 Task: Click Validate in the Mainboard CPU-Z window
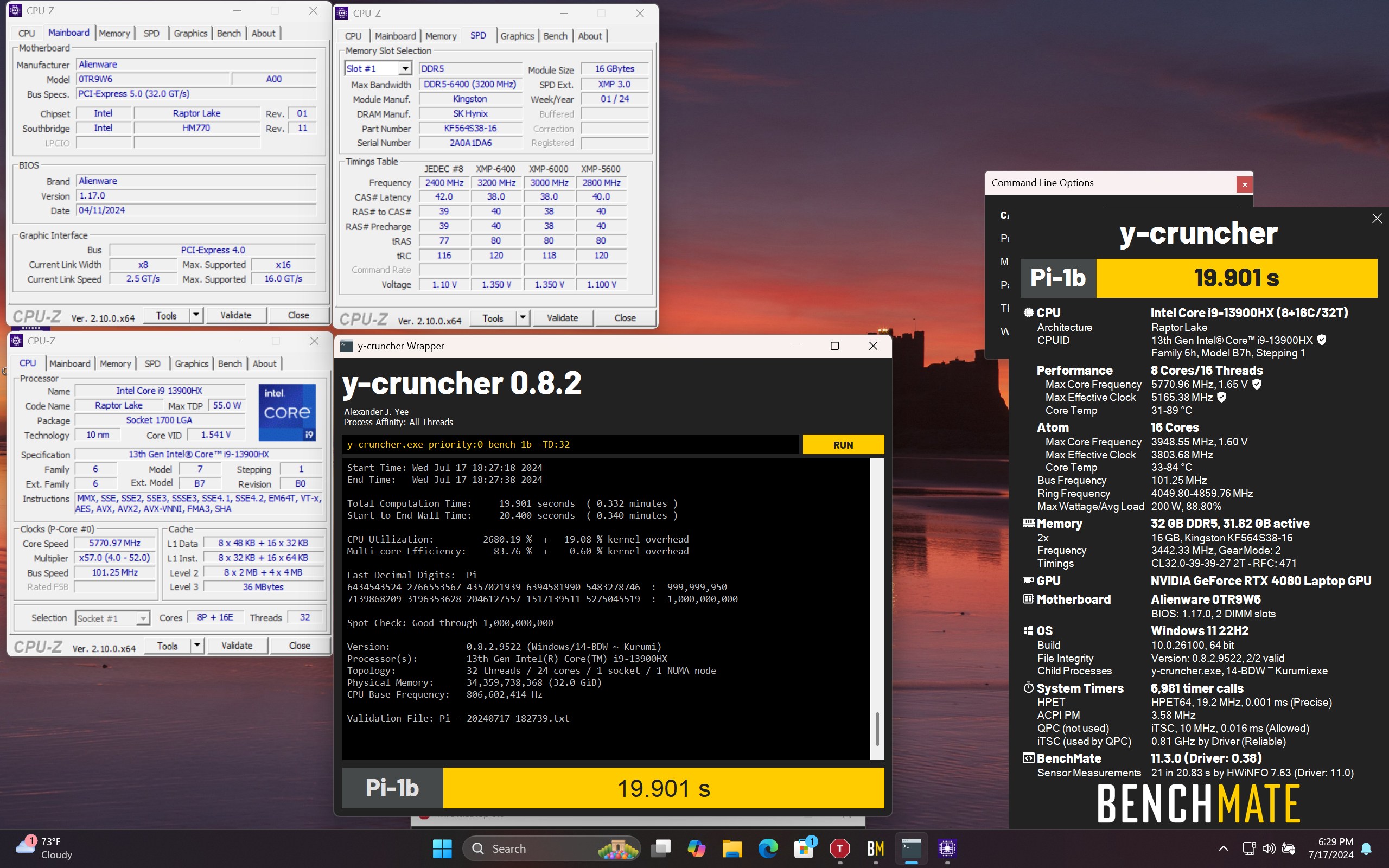point(235,315)
